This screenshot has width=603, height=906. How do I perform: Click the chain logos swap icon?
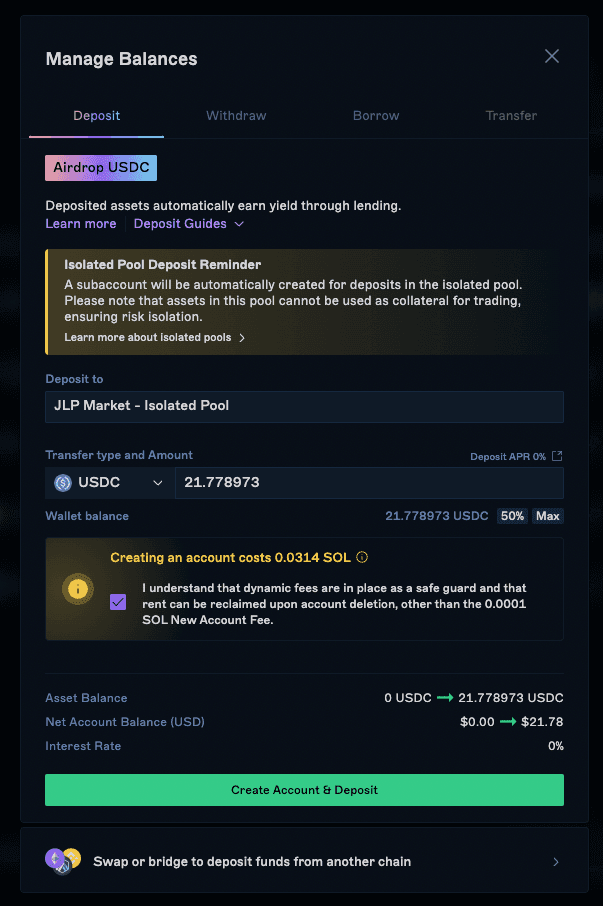(63, 861)
